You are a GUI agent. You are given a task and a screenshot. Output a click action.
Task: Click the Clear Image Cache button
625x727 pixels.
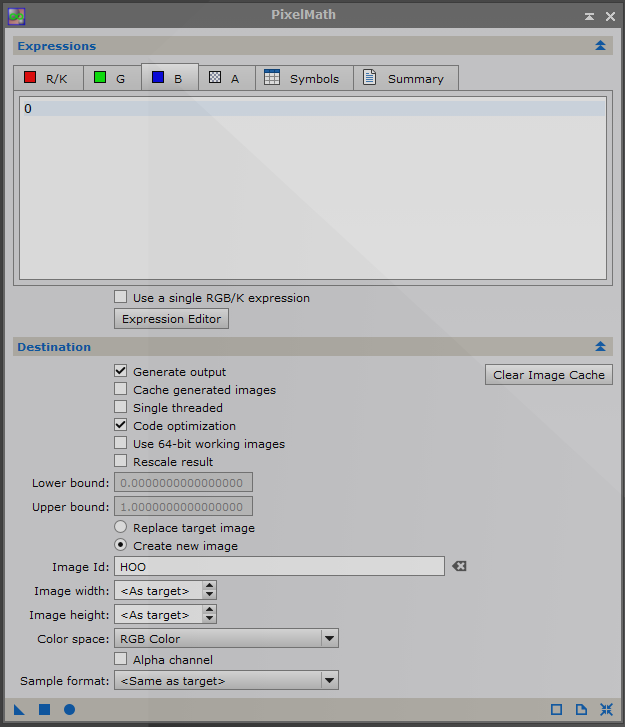(549, 375)
